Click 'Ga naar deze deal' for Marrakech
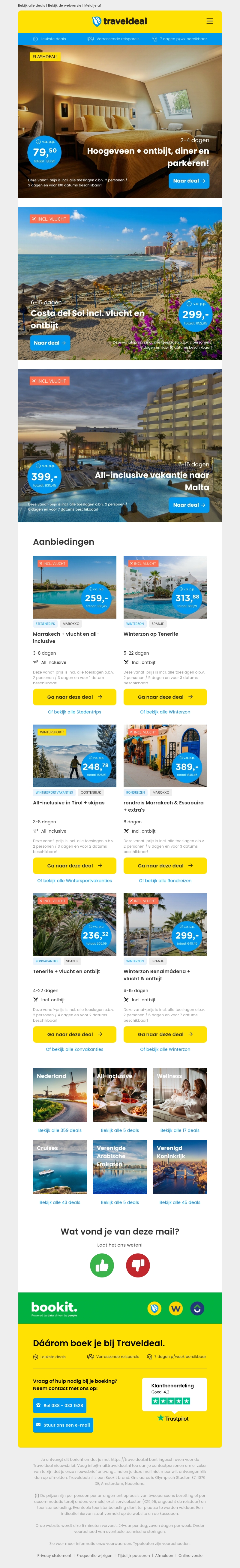Viewport: 240px width, 1568px height. pyautogui.click(x=74, y=697)
